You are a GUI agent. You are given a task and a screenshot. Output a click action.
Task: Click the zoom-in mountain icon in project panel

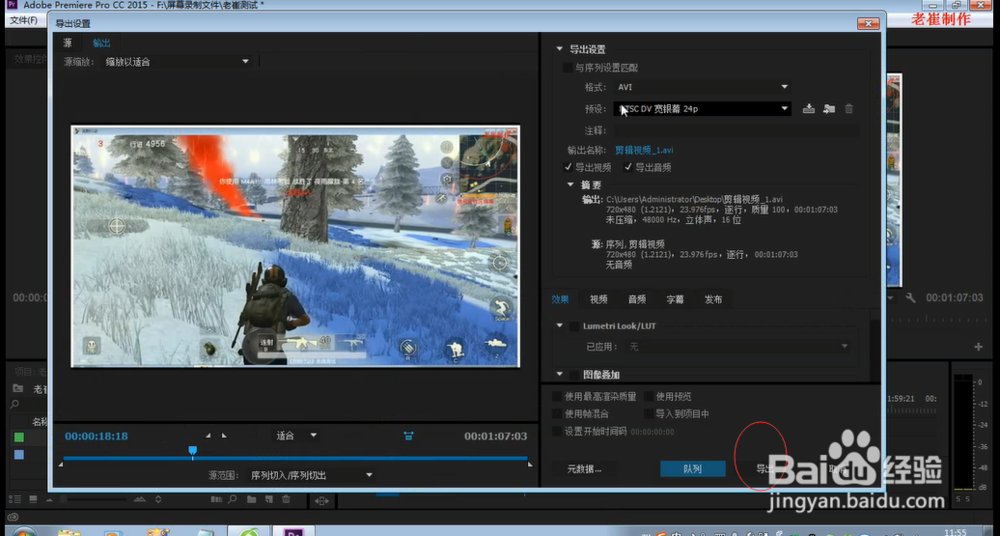[x=140, y=499]
